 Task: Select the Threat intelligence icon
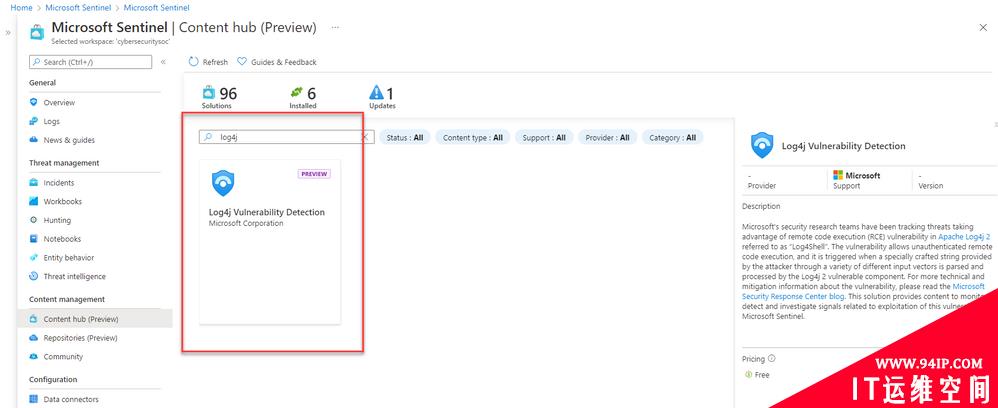pos(34,276)
